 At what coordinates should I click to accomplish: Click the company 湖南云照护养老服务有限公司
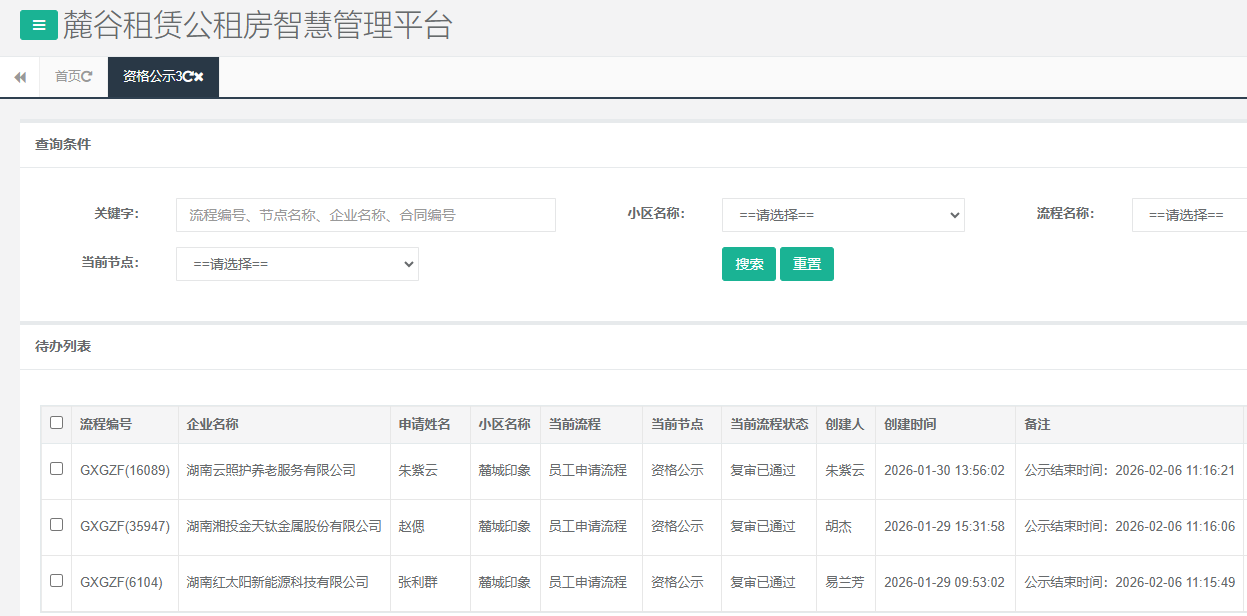tap(271, 470)
